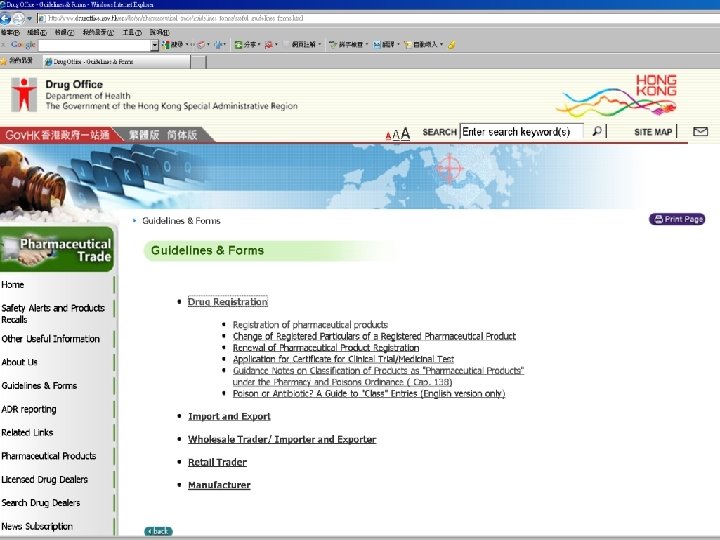Click the Google Toolbar AutoFill button
This screenshot has width=720, height=540.
423,45
